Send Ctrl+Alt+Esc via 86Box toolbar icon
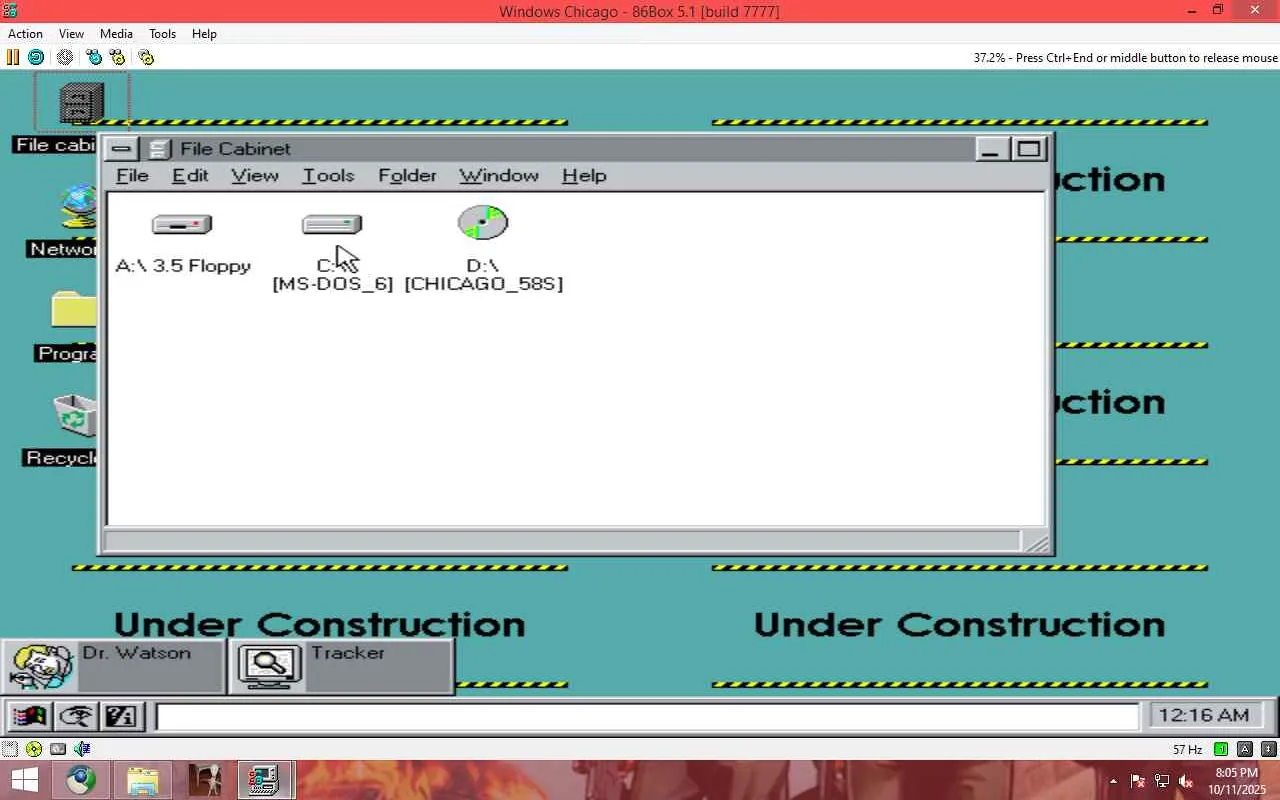This screenshot has width=1280, height=800. [x=117, y=57]
